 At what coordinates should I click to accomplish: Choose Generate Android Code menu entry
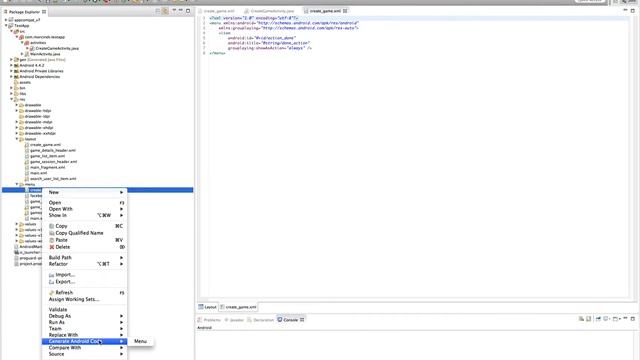tap(85, 341)
